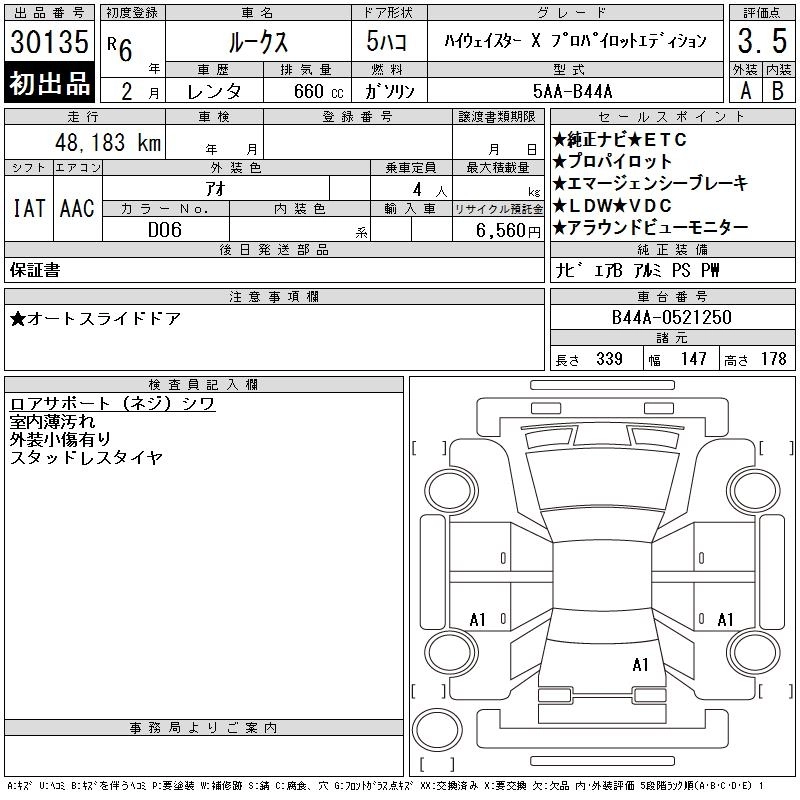Click the interior grade B cell
This screenshot has height=800, width=800.
click(778, 89)
